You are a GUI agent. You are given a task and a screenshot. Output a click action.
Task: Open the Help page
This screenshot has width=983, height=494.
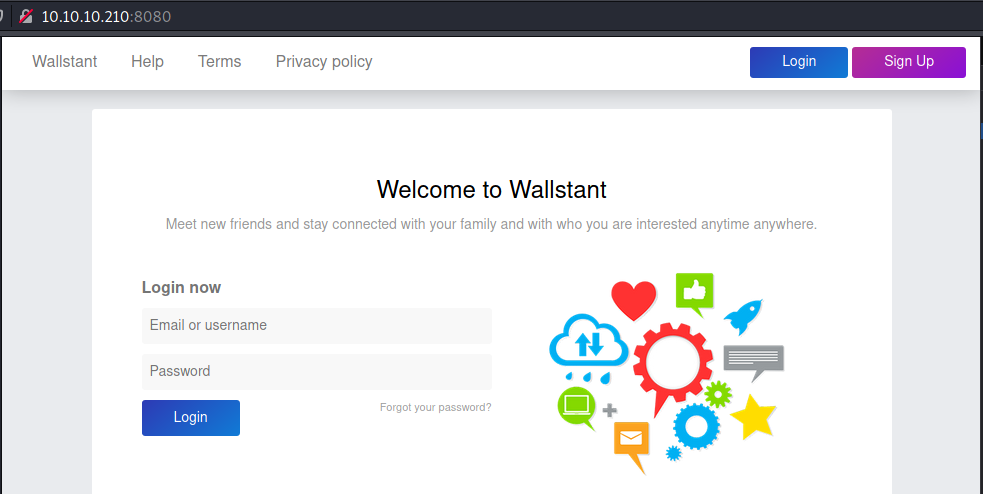147,62
